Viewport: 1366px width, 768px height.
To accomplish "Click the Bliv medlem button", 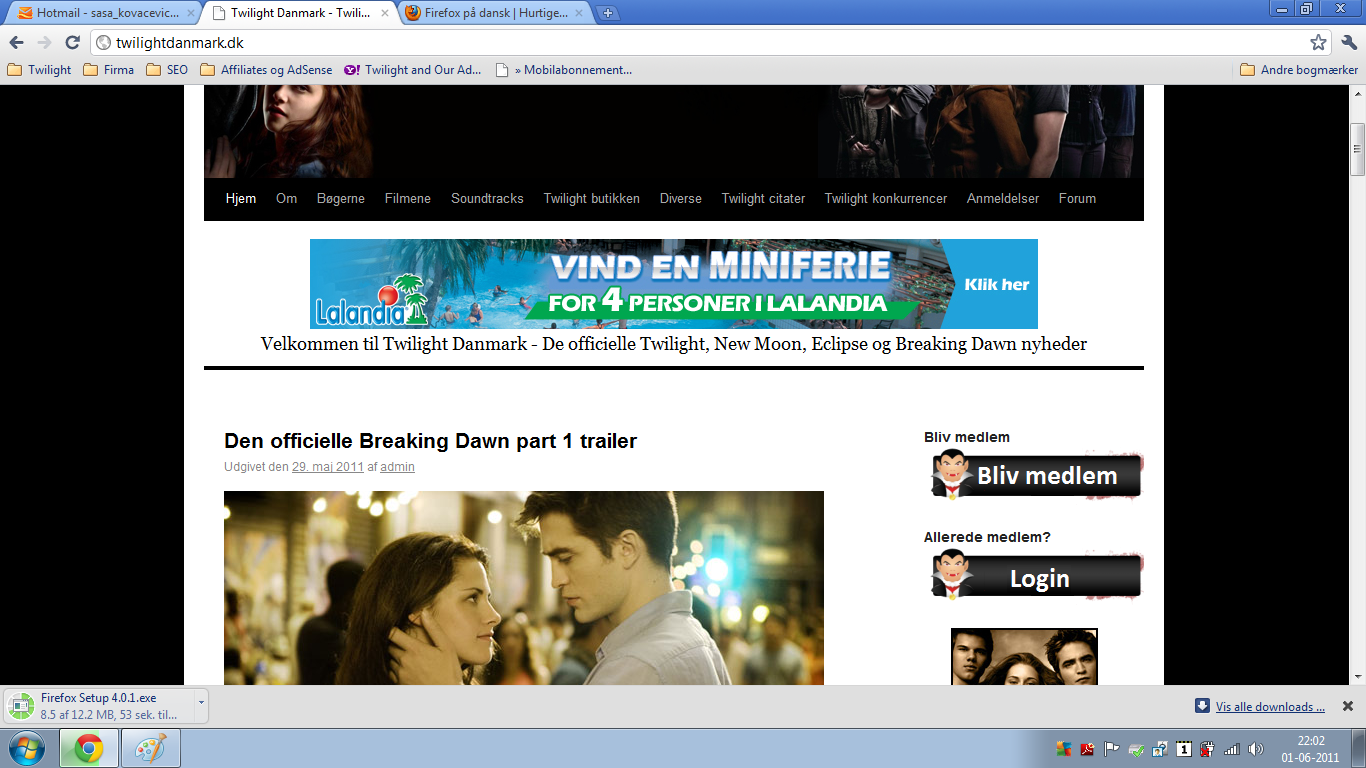I will pyautogui.click(x=1036, y=475).
